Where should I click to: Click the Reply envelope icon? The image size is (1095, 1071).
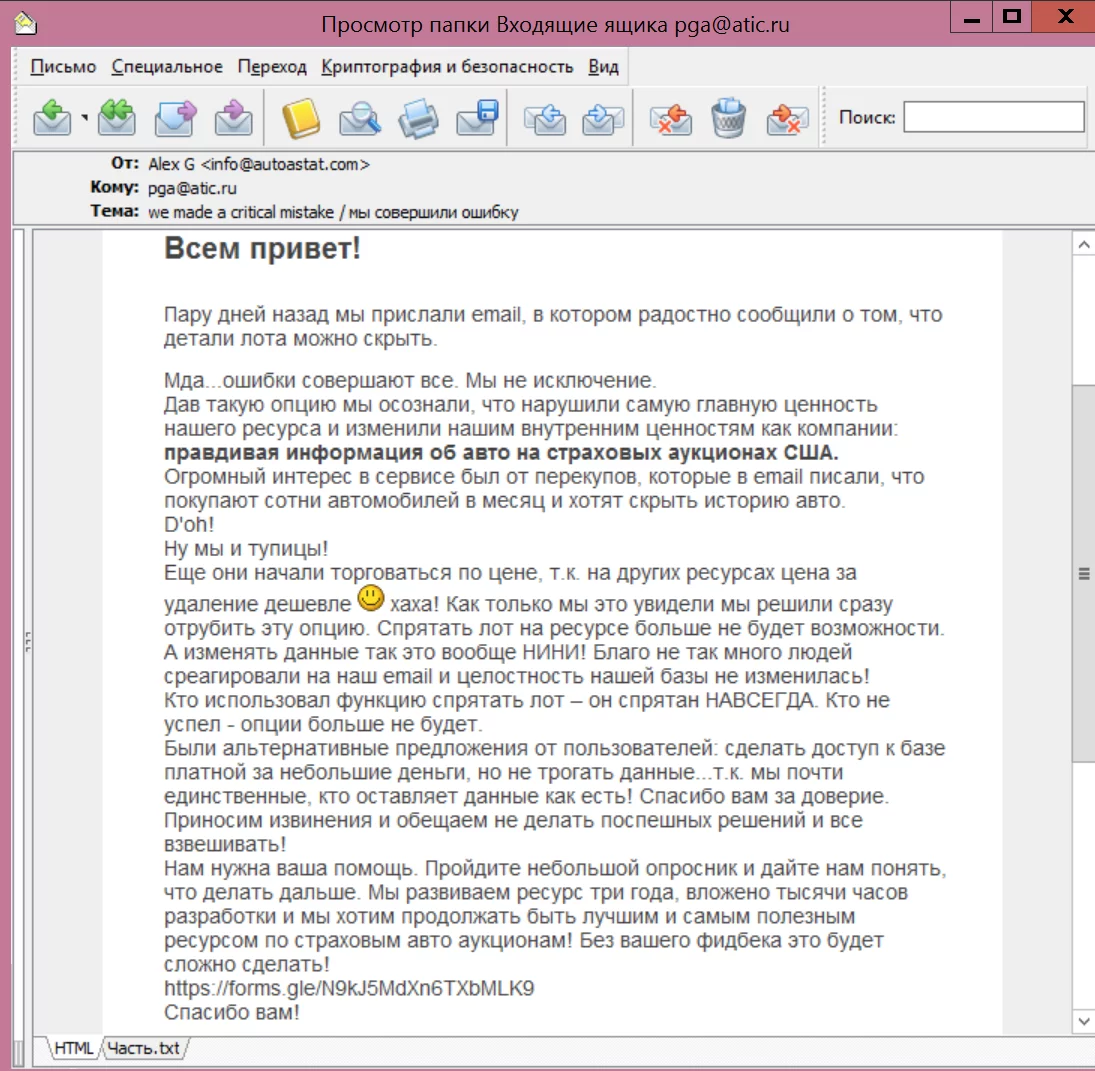coord(52,117)
